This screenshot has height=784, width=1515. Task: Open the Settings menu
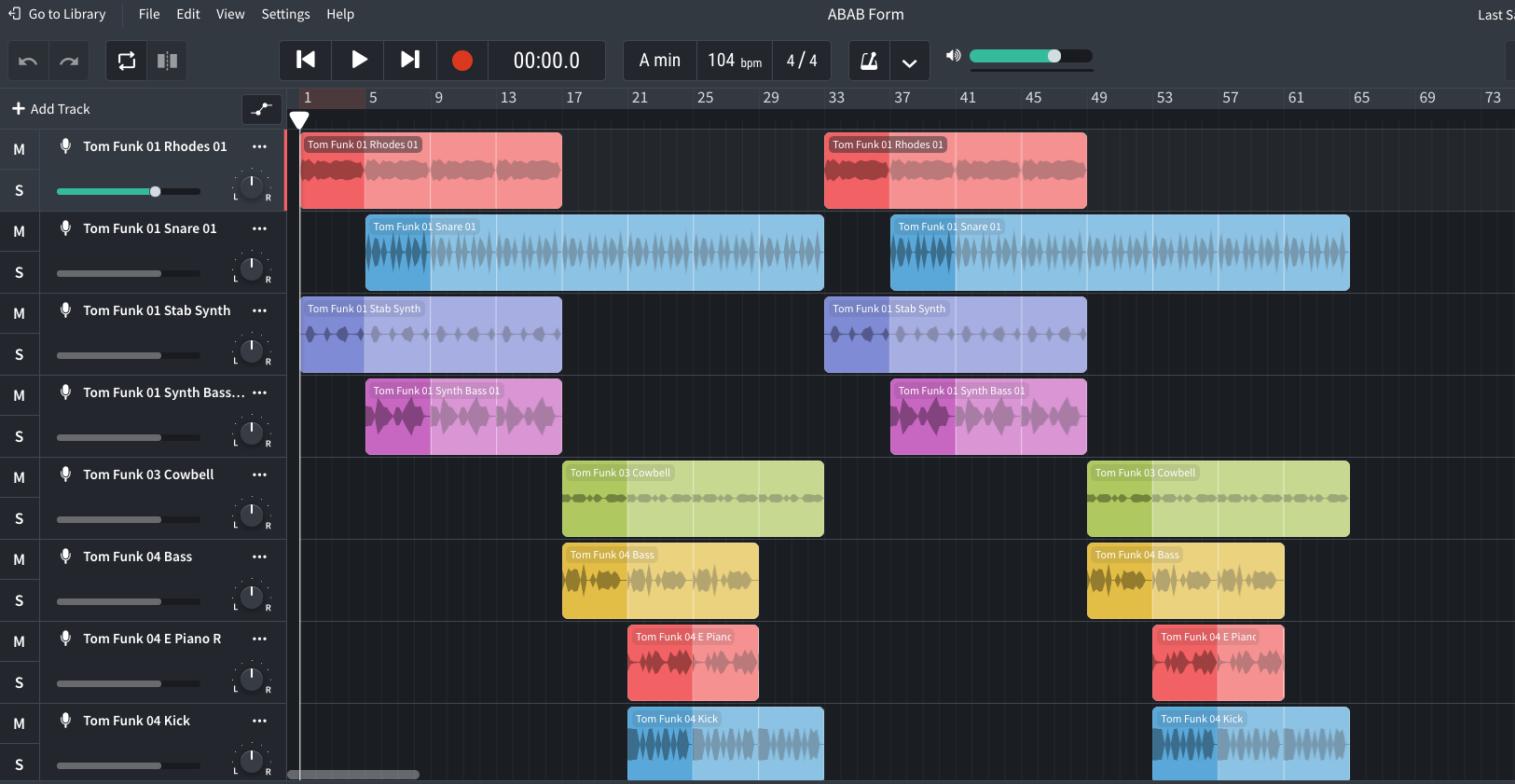[285, 14]
